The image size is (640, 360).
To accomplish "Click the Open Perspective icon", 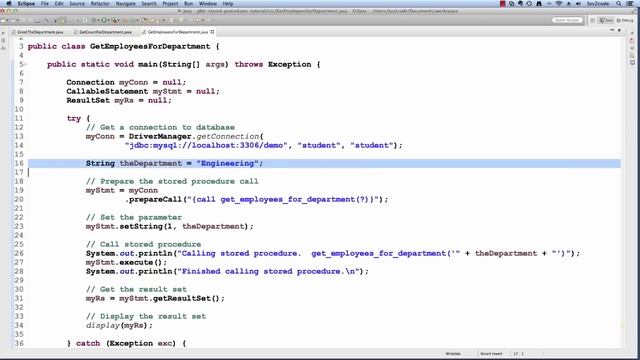I will [x=593, y=20].
